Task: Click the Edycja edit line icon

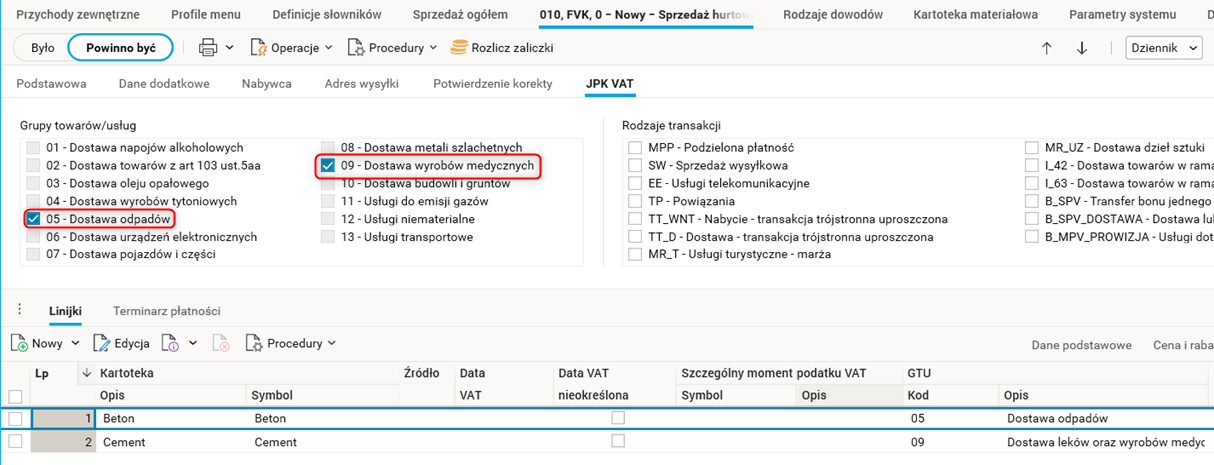Action: click(102, 343)
